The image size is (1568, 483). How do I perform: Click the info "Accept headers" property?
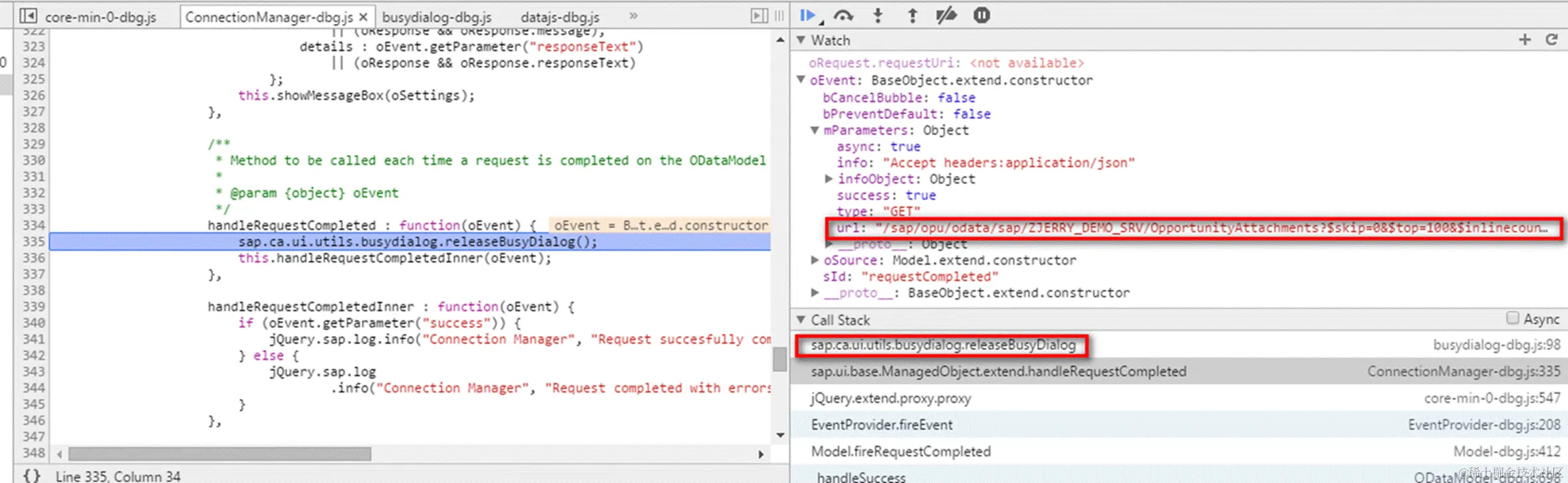985,162
